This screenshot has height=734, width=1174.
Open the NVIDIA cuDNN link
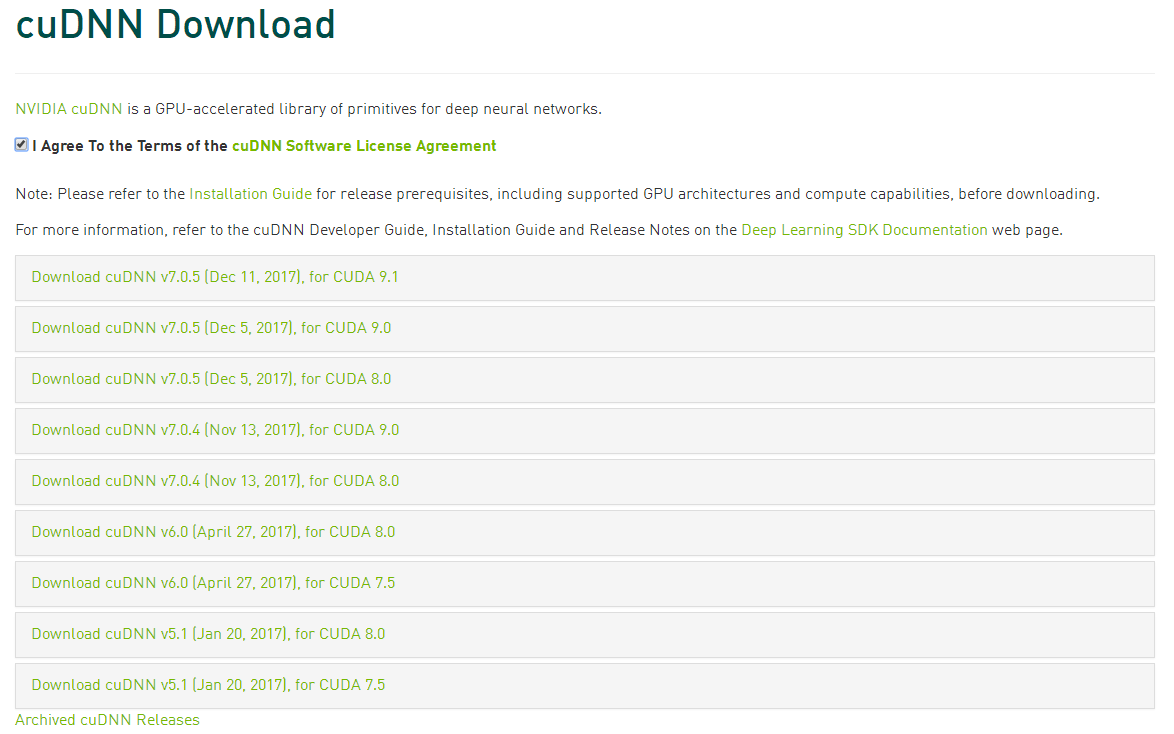[x=69, y=109]
